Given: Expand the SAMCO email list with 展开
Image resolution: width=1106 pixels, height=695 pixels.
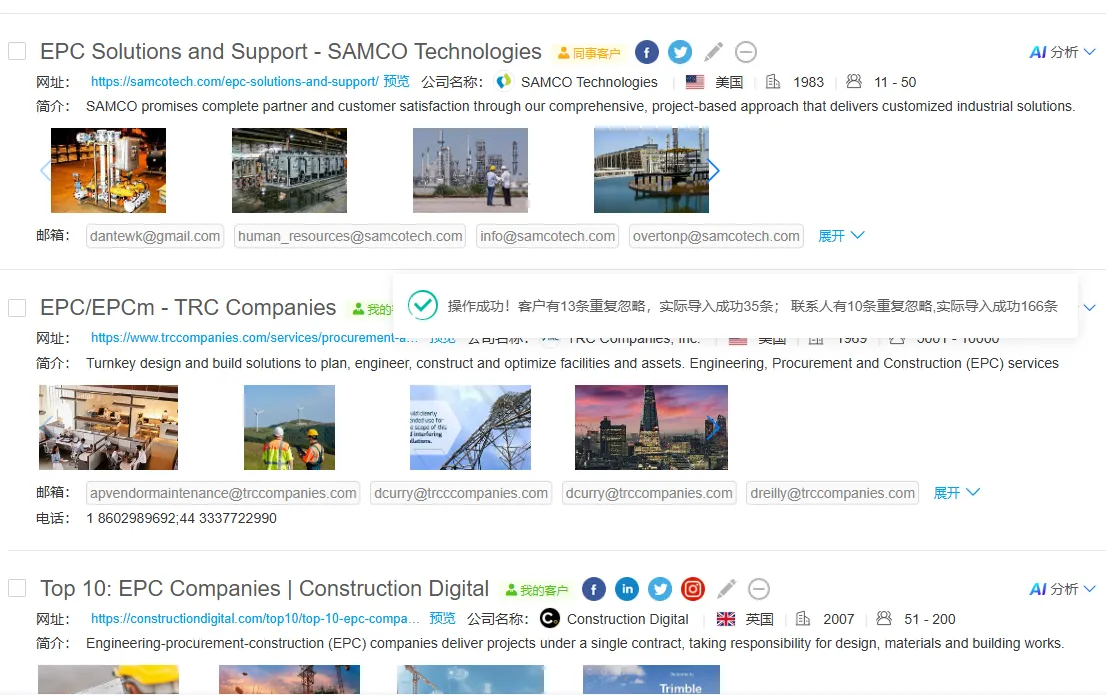Looking at the screenshot, I should [841, 236].
